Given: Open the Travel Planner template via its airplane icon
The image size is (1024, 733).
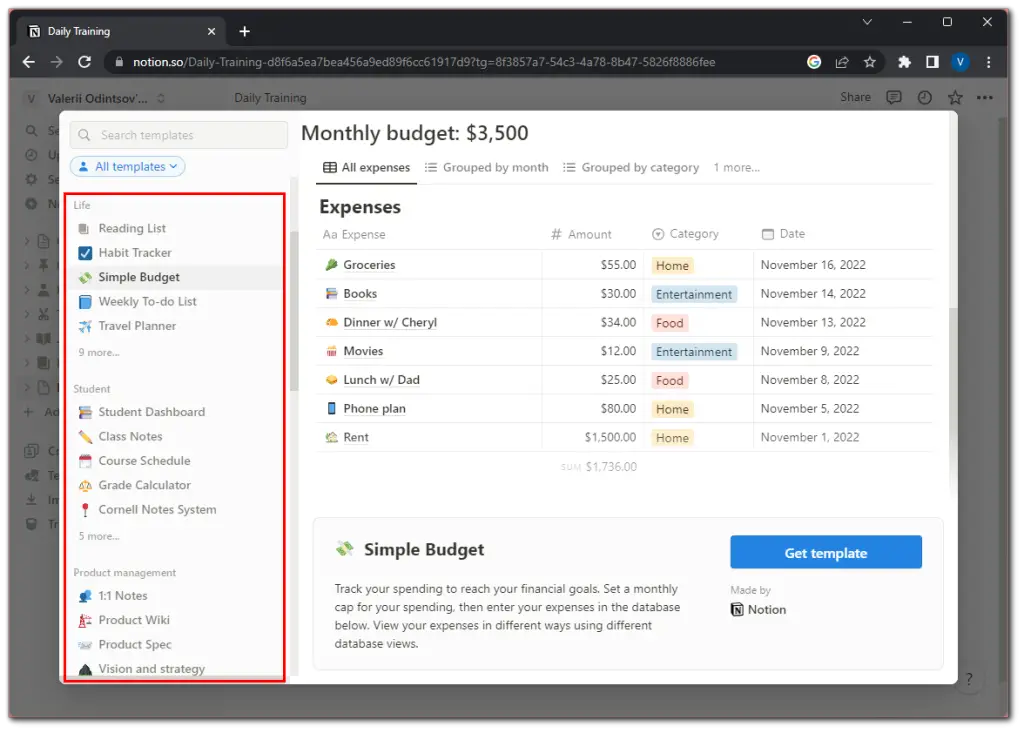Looking at the screenshot, I should point(85,326).
